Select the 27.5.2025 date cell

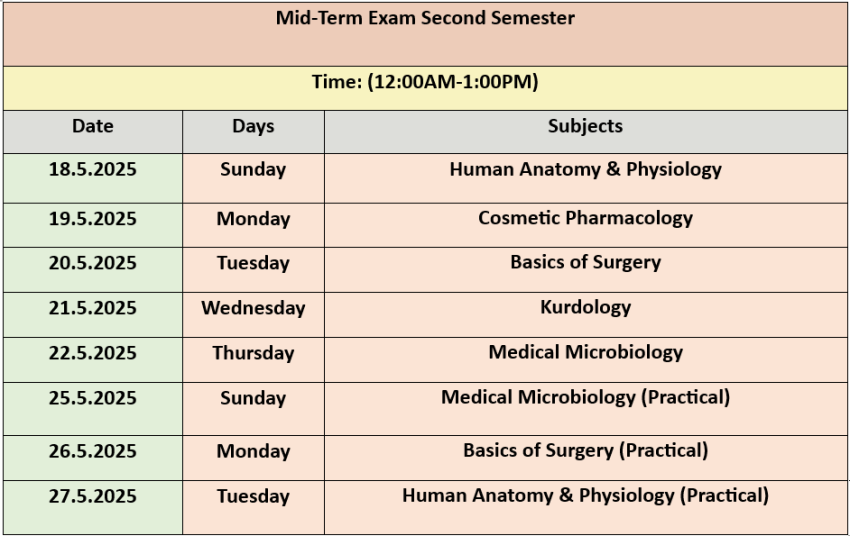93,507
